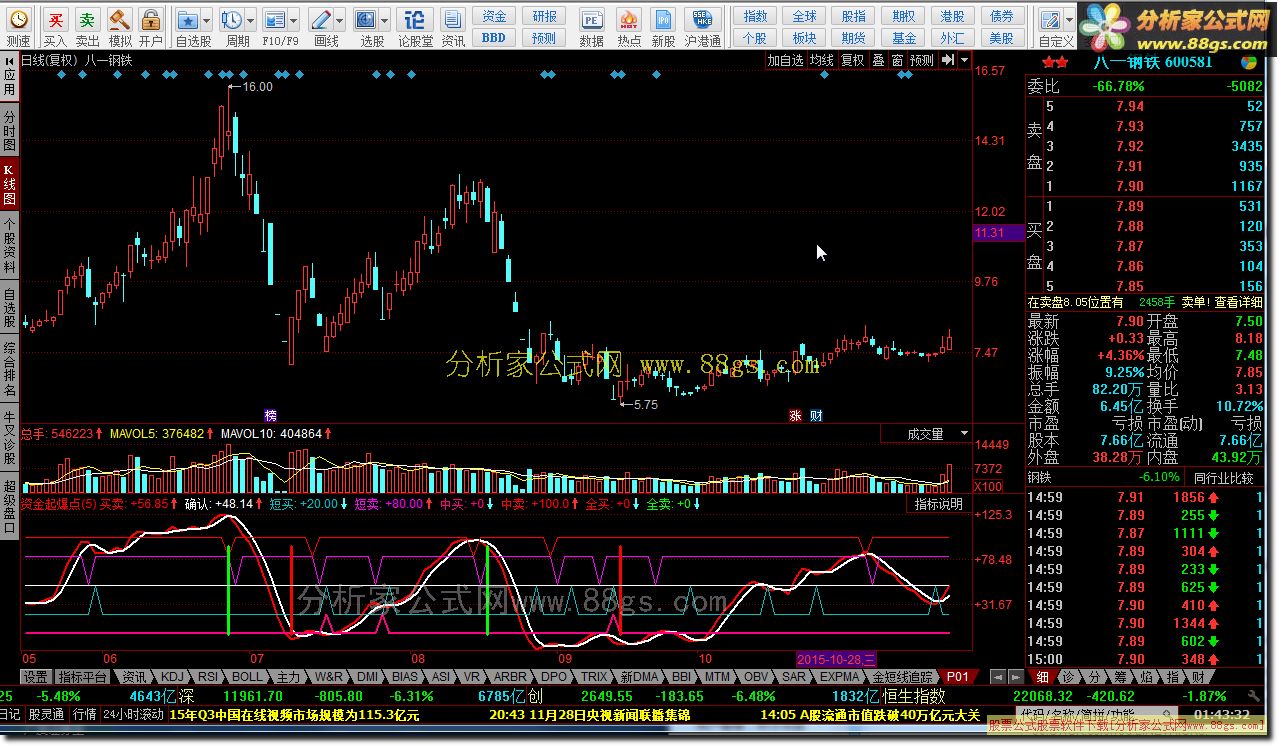
Task: Click the 加自选 button
Action: [786, 60]
